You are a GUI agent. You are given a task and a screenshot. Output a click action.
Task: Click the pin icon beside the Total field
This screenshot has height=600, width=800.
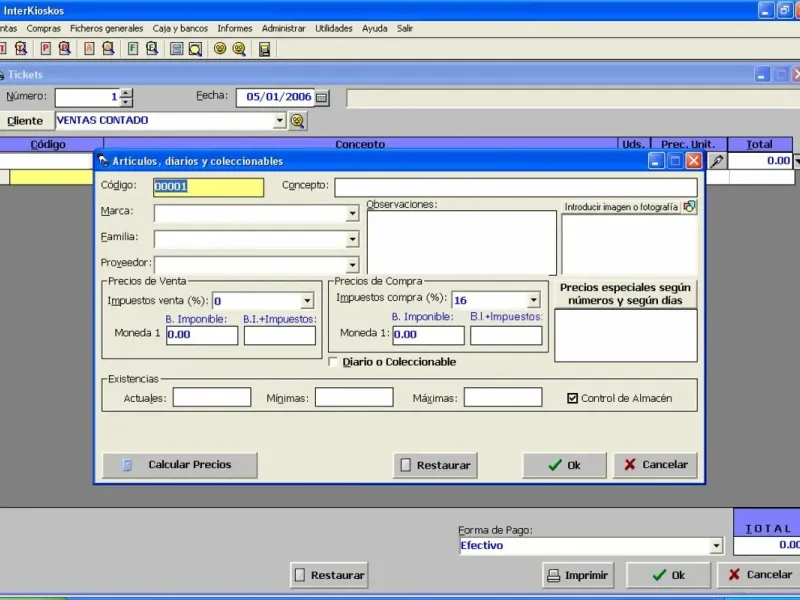717,160
